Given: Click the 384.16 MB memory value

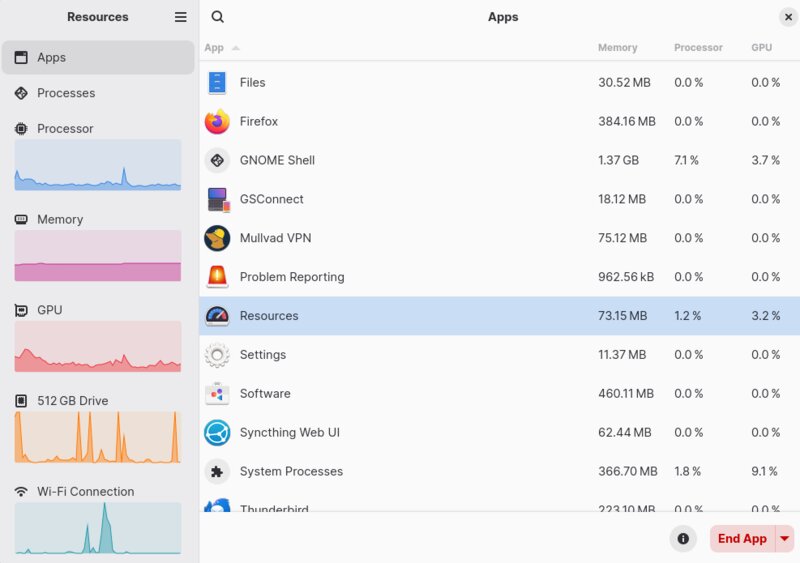Looking at the screenshot, I should pyautogui.click(x=627, y=121).
